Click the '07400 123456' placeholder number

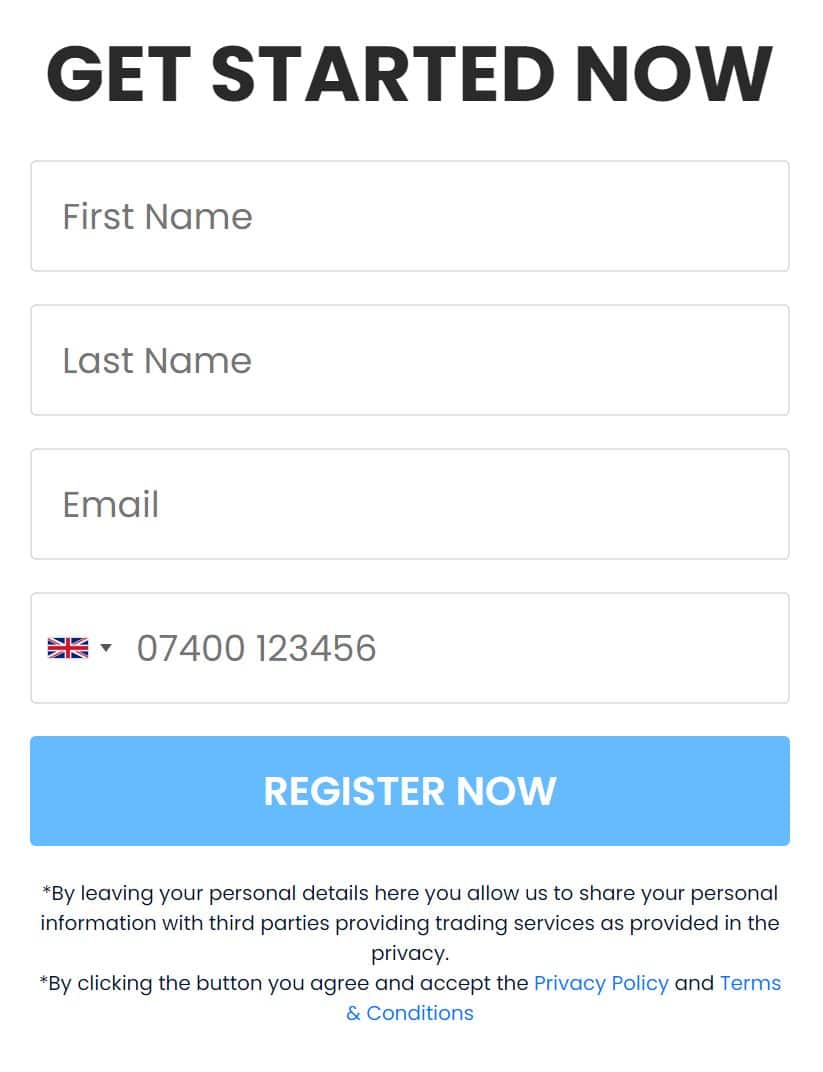pos(256,648)
